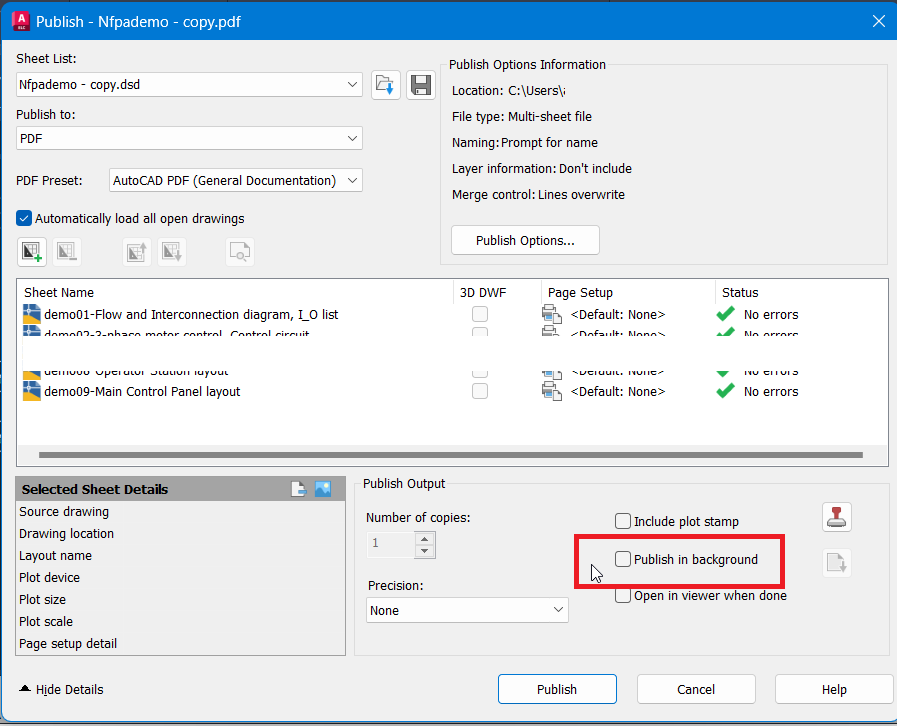Open the Publish Options dialog

tap(525, 240)
